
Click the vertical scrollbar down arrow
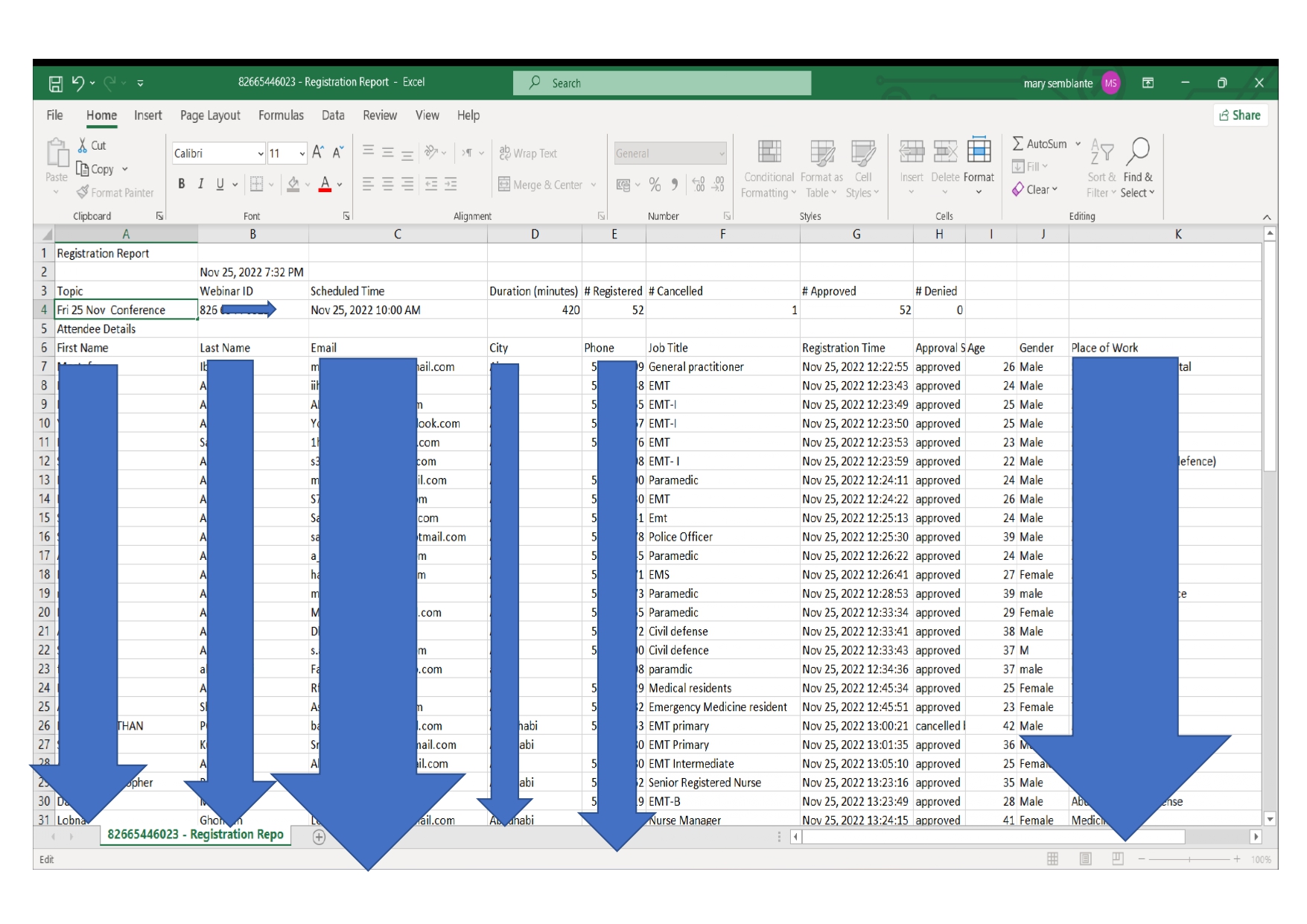(1270, 819)
